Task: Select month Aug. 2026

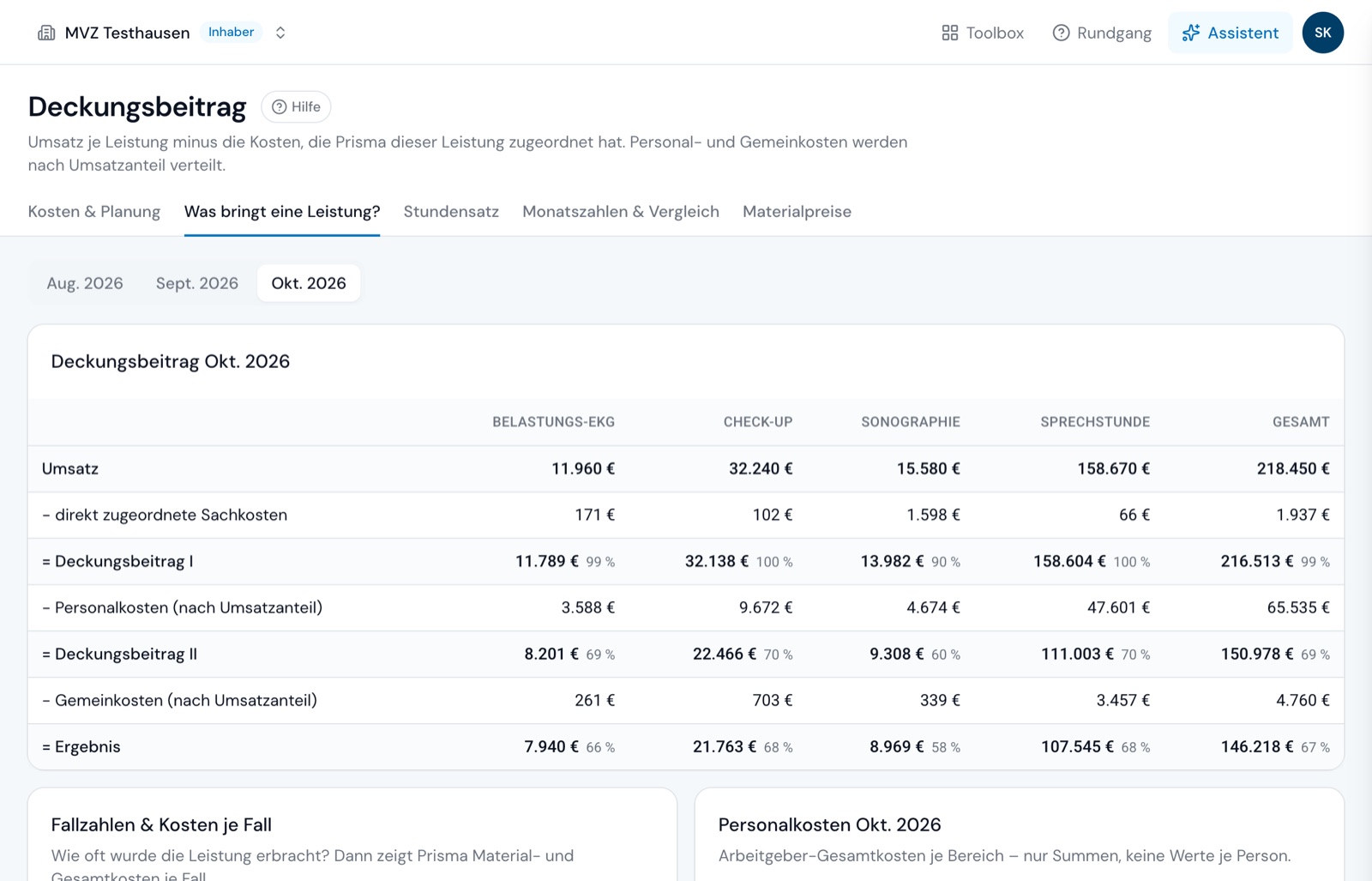Action: (85, 283)
